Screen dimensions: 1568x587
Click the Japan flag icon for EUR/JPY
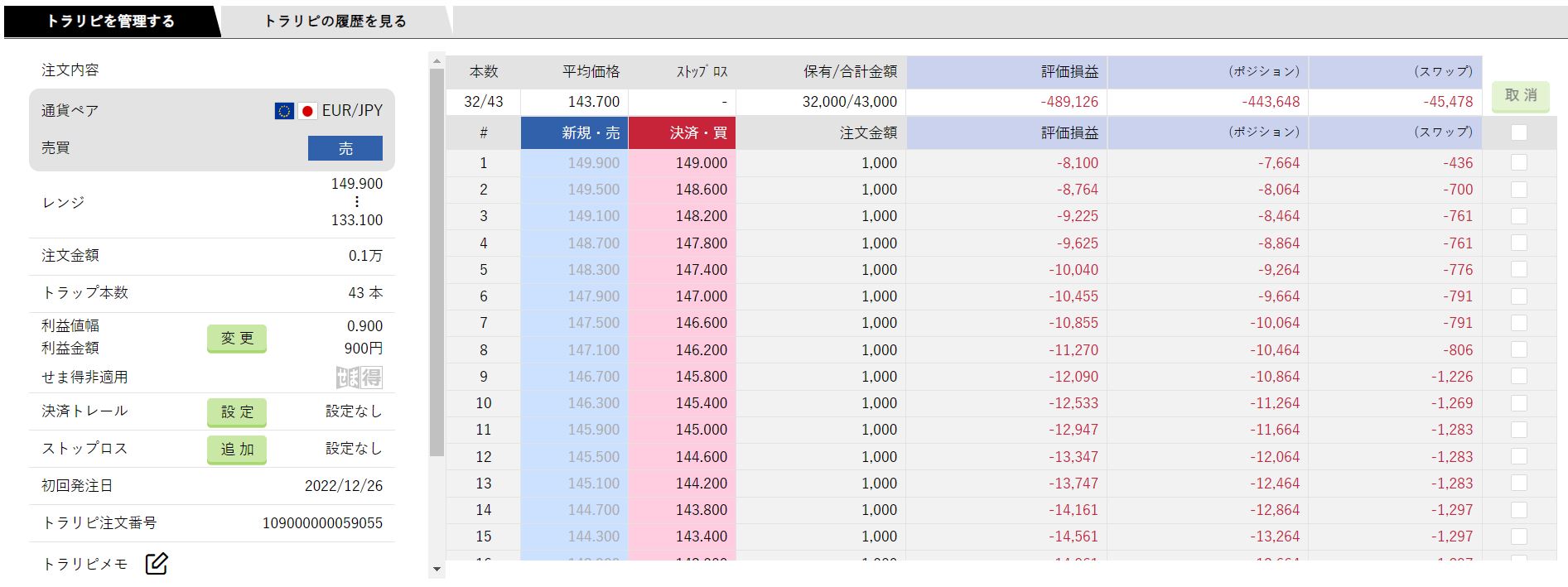coord(307,111)
